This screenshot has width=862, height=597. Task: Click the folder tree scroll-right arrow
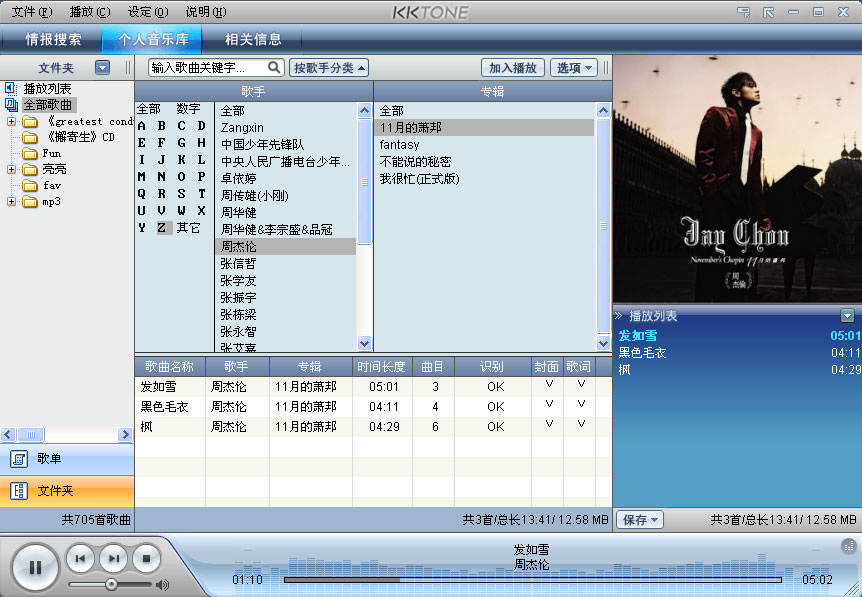click(x=125, y=434)
